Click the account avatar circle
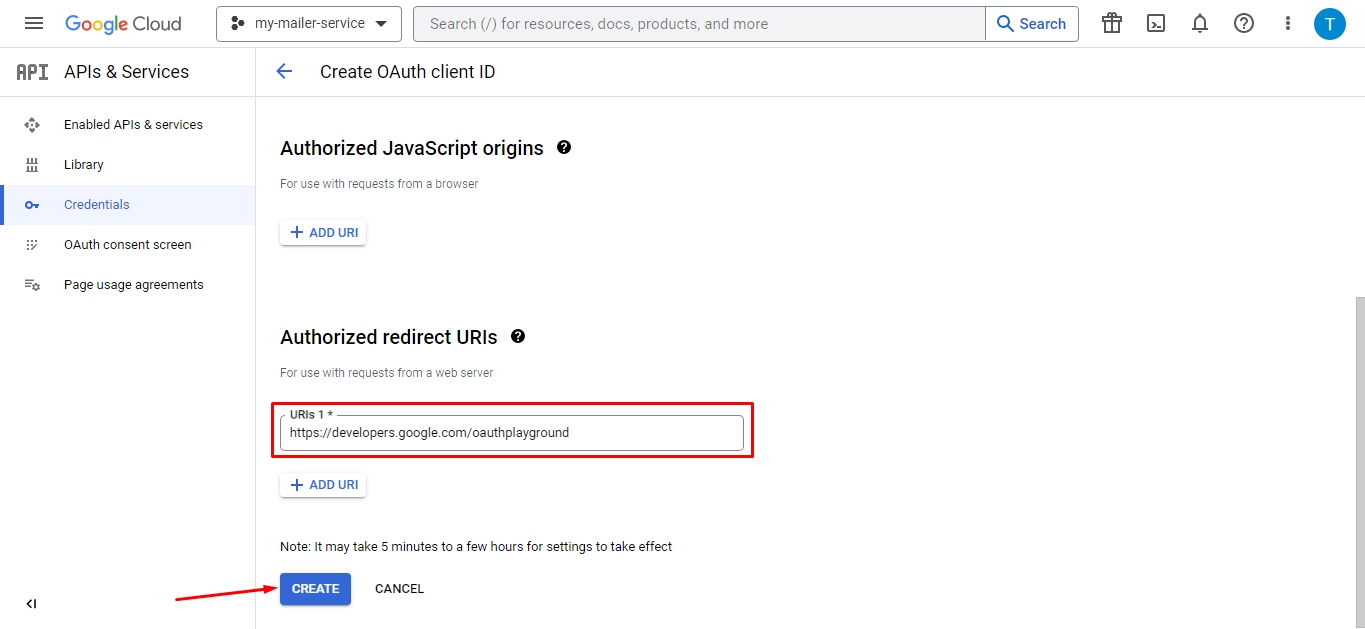 [x=1330, y=23]
